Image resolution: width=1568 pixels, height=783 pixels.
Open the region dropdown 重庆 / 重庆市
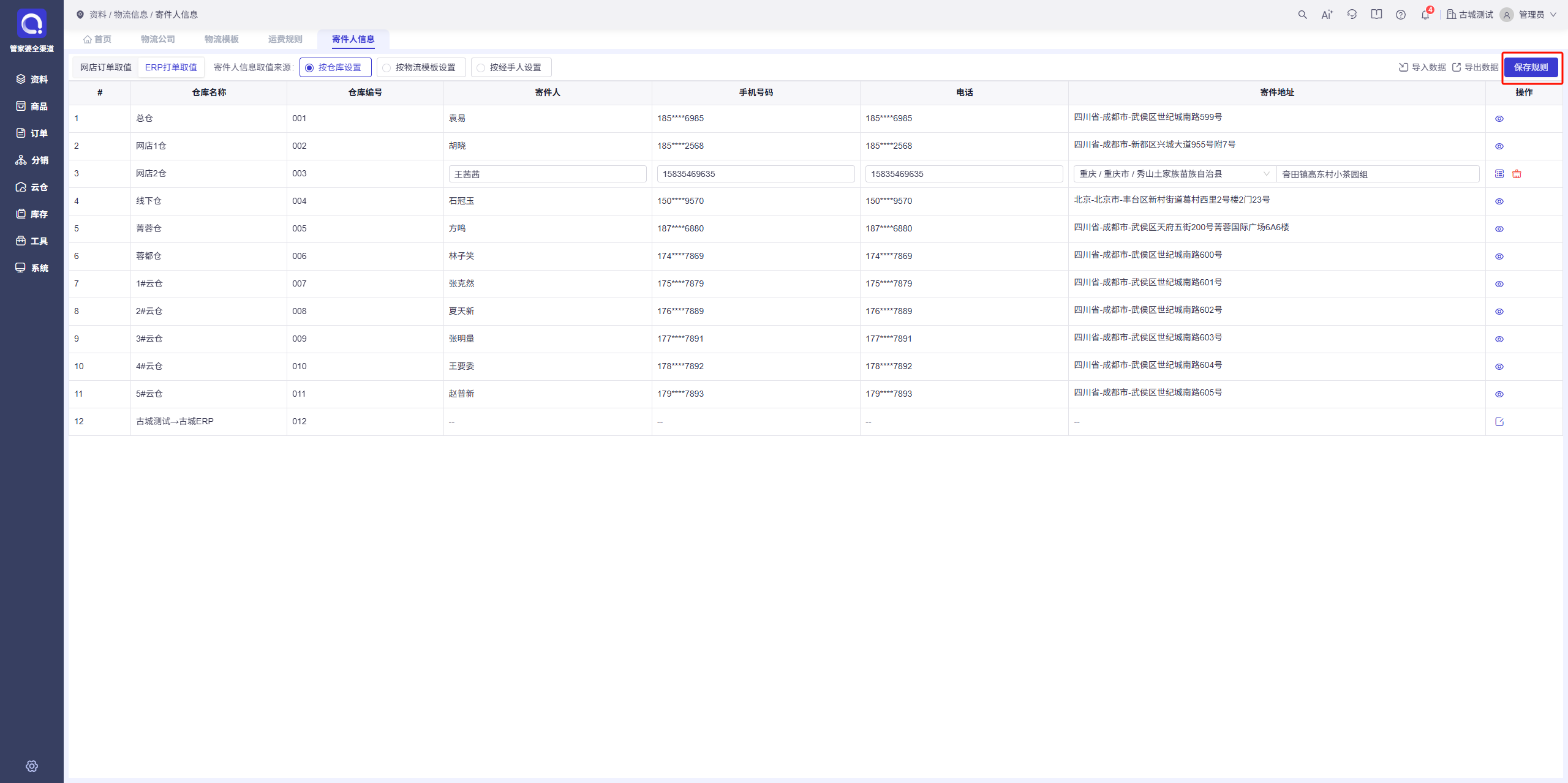pos(1174,174)
